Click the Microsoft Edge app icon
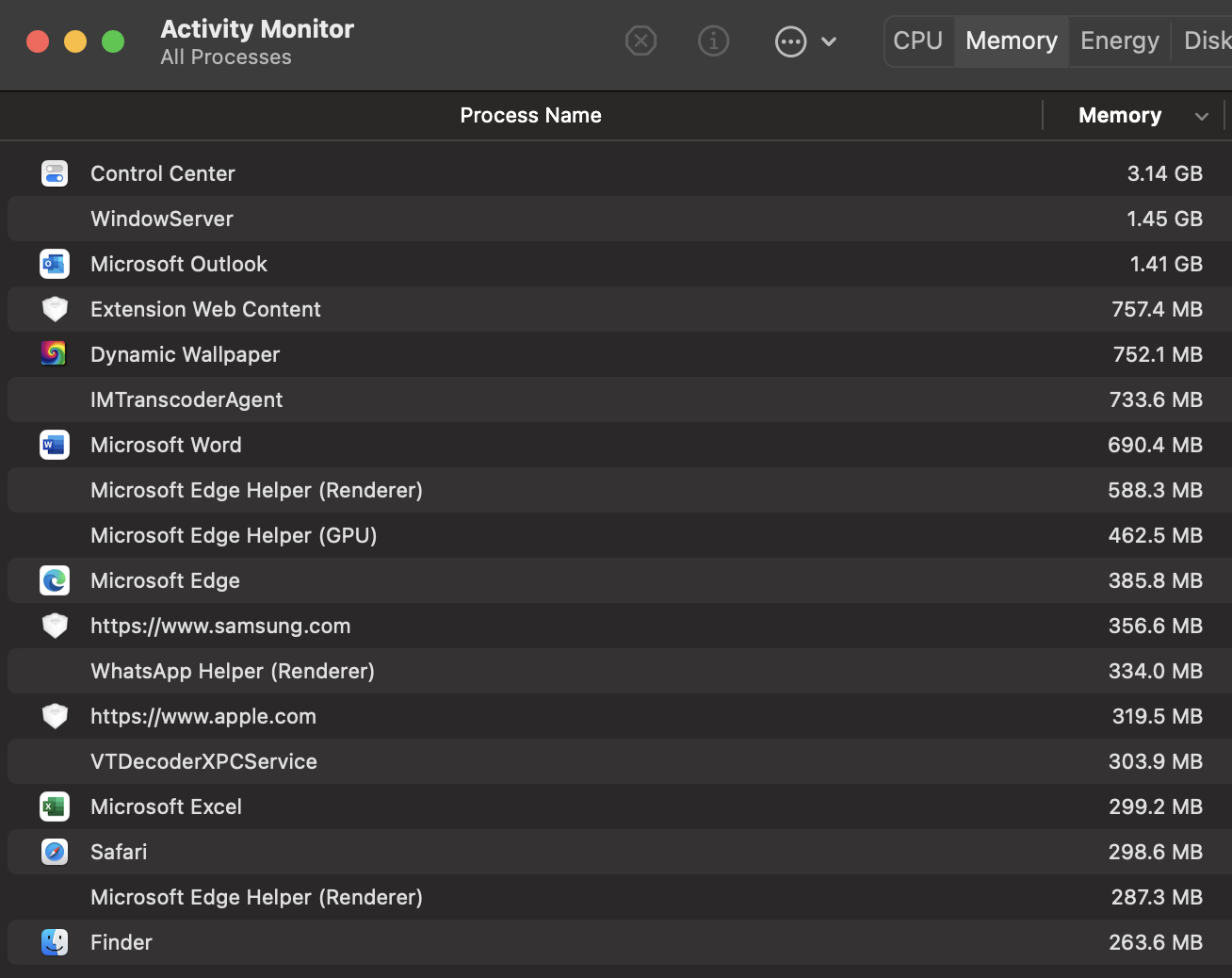 55,580
